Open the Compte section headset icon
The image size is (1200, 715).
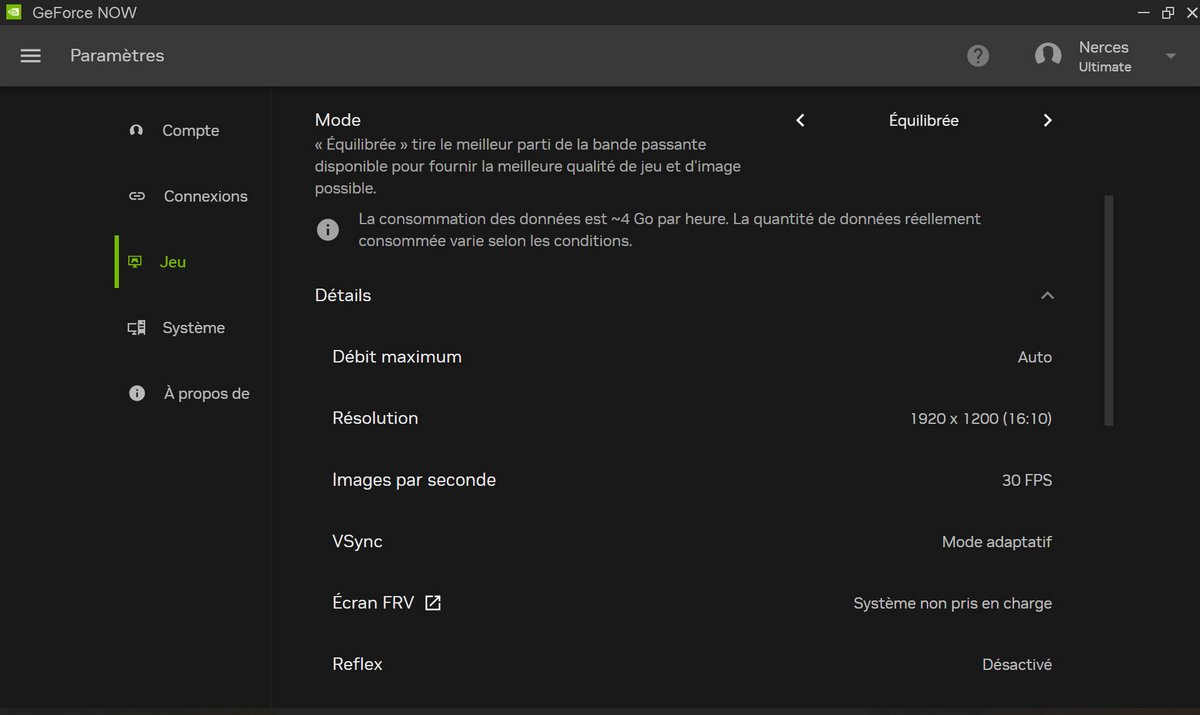click(x=136, y=130)
